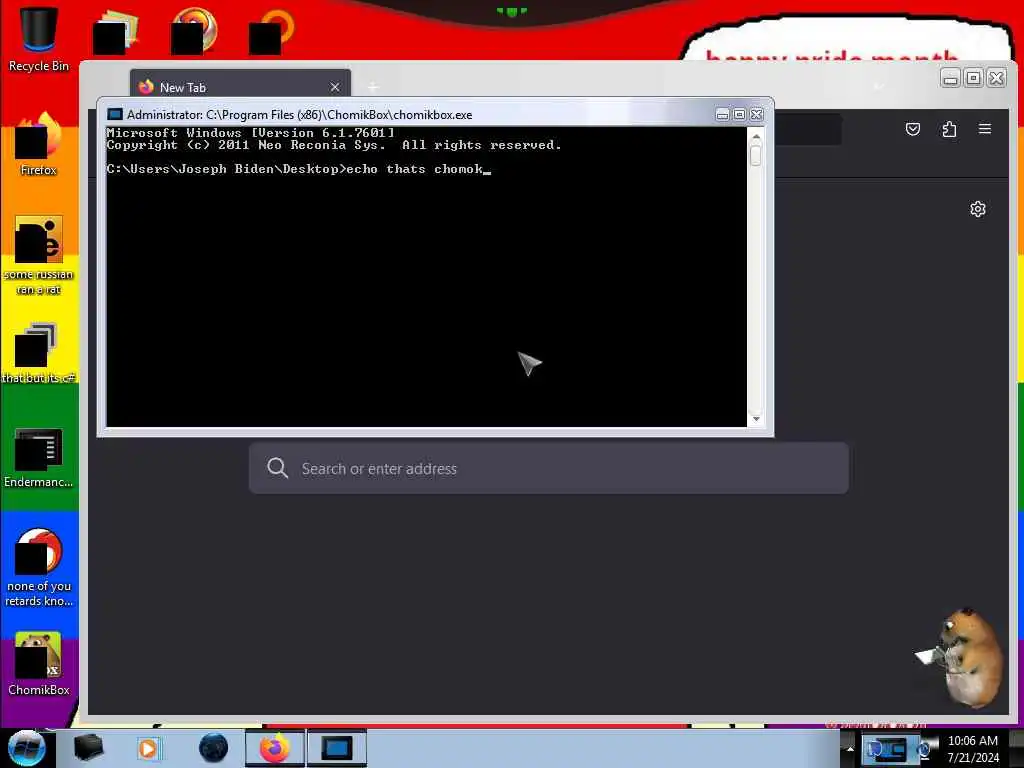This screenshot has width=1024, height=768.
Task: Maximize the command prompt window
Action: [739, 114]
